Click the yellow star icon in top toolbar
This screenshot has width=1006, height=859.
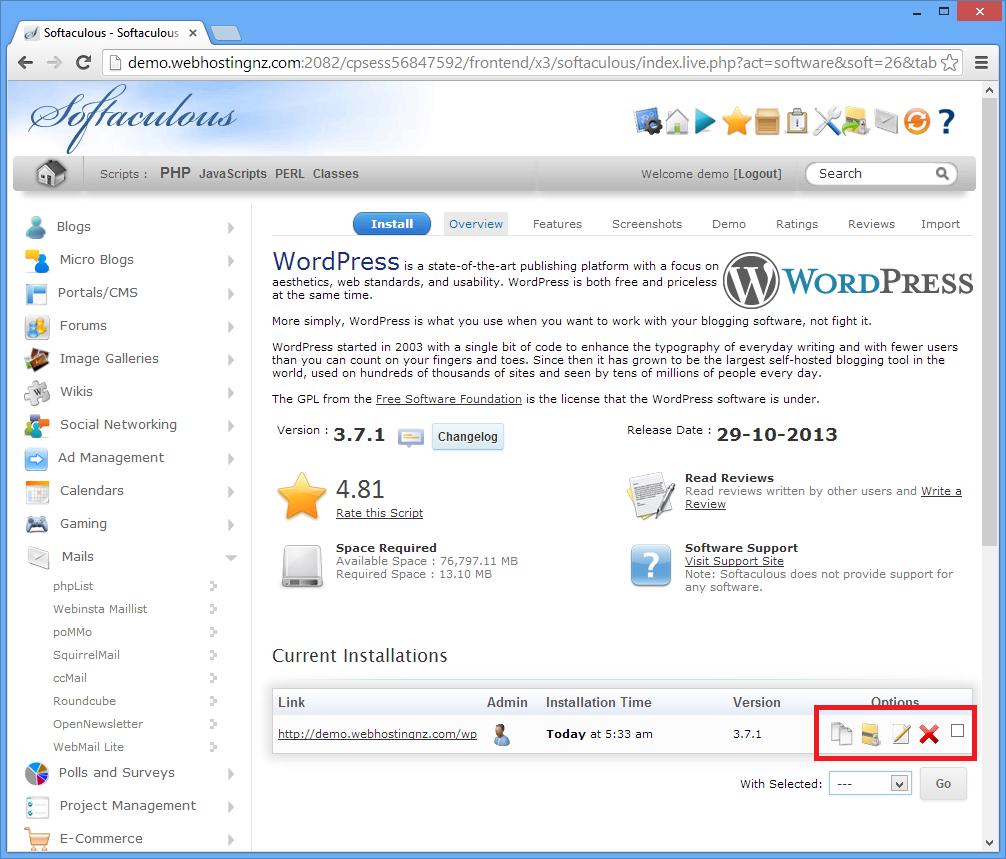pyautogui.click(x=736, y=122)
